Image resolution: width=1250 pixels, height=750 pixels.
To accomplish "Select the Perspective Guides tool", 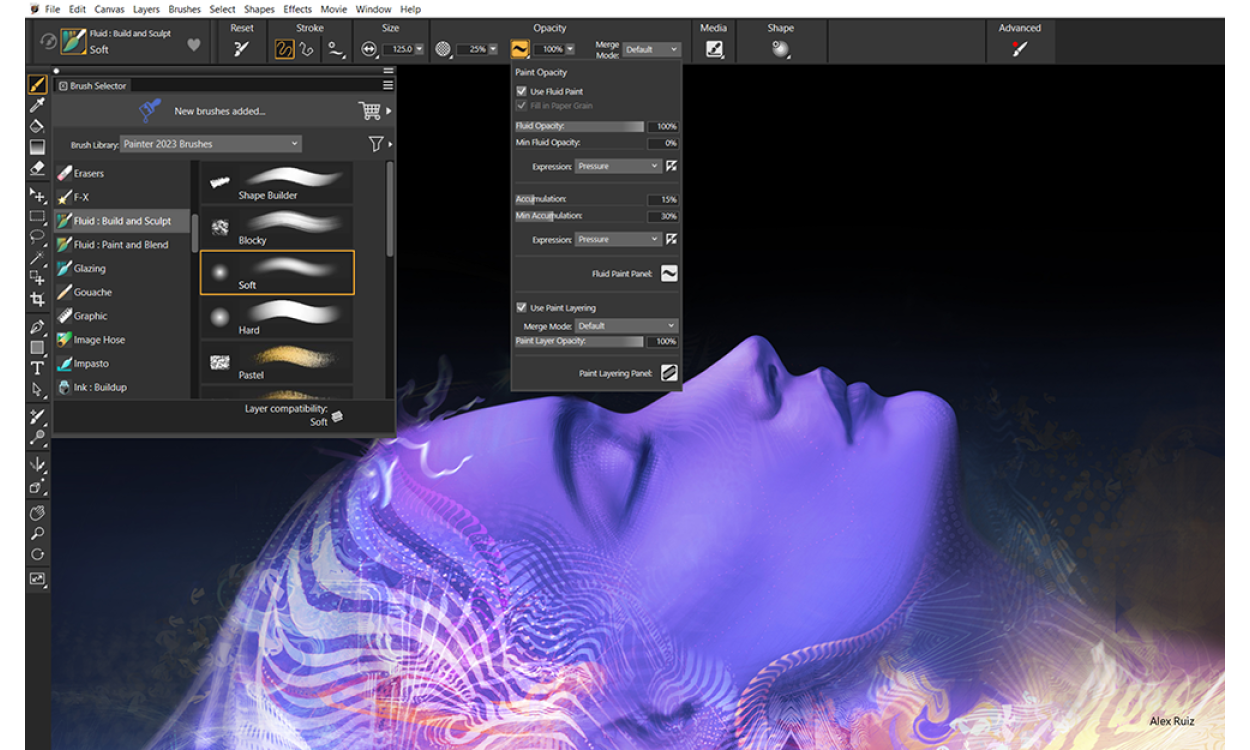I will click(37, 487).
